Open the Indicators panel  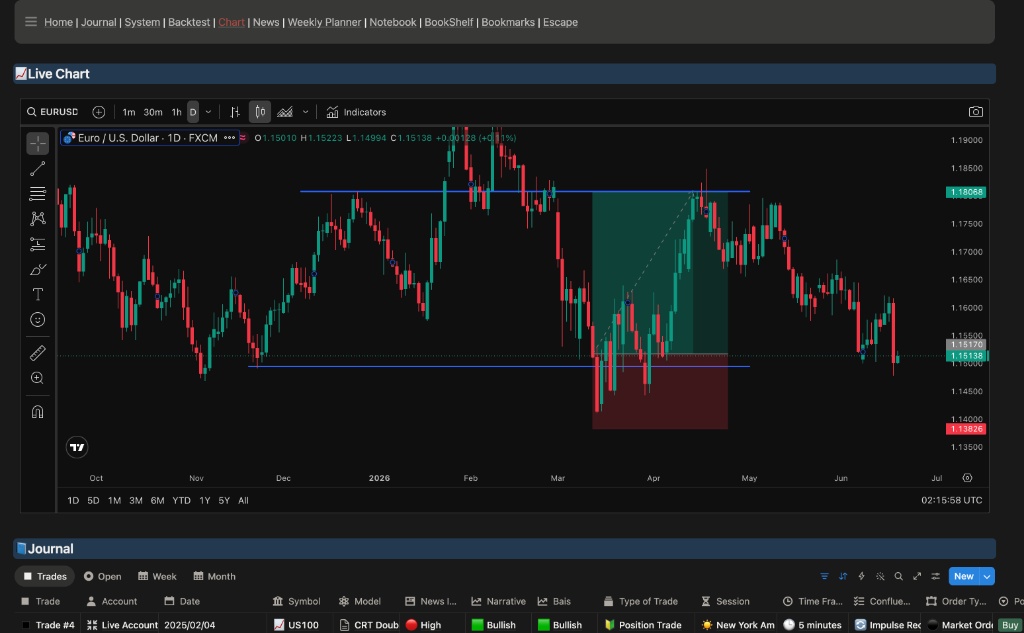357,112
